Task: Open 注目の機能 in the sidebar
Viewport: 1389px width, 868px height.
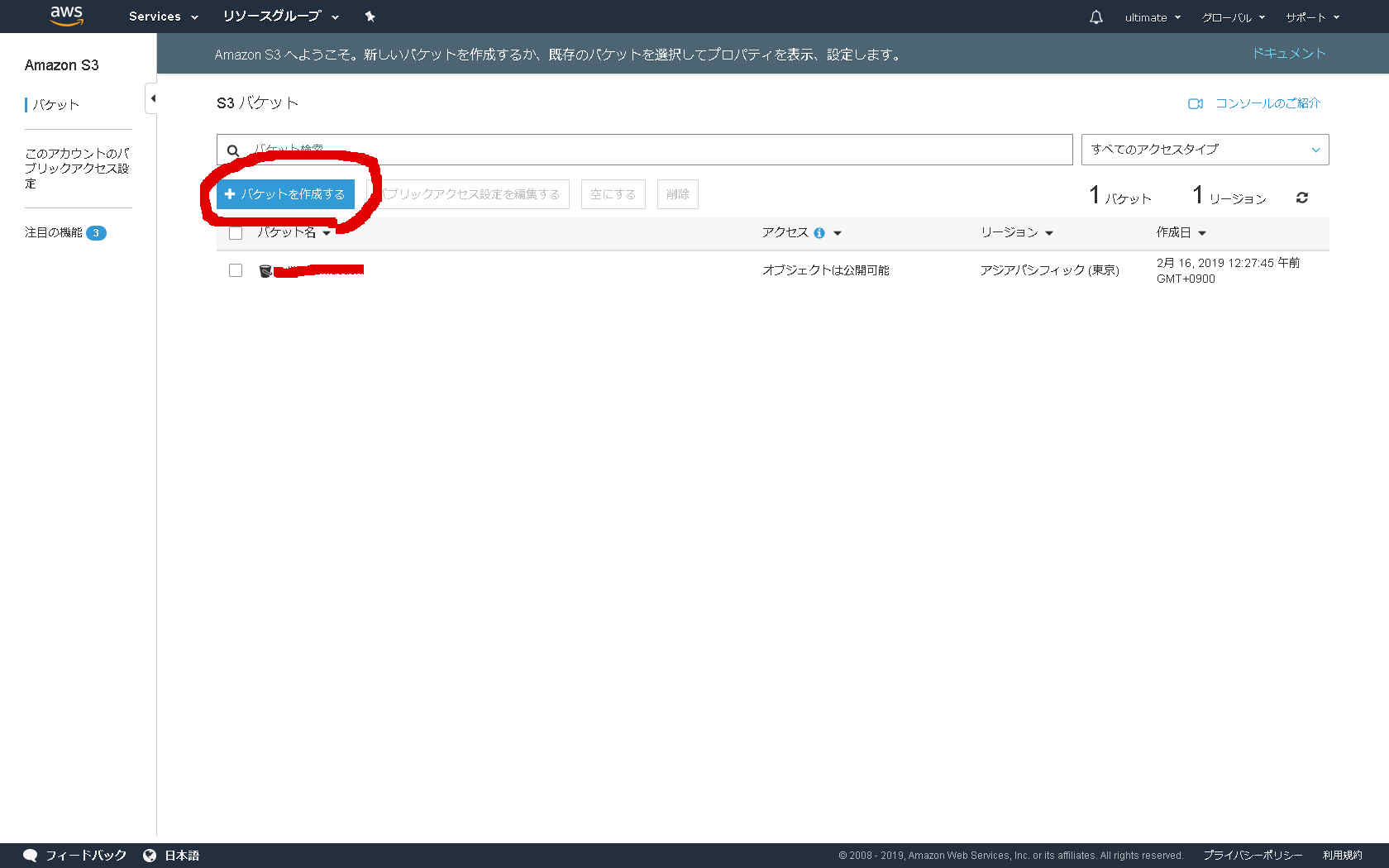Action: click(54, 233)
